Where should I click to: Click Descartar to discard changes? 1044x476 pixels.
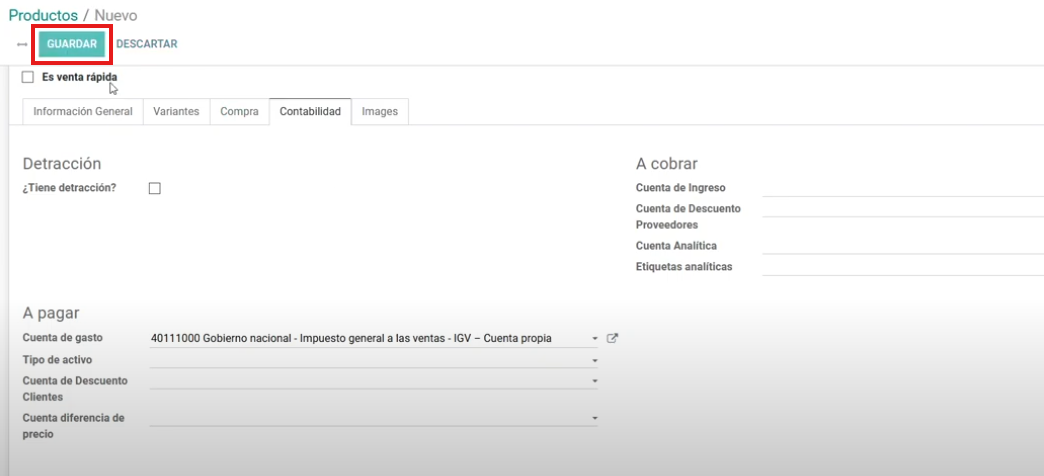click(147, 44)
